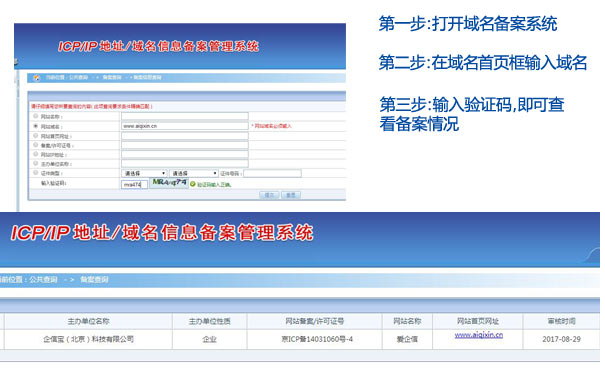Select the 主办单位名称 radio button
This screenshot has width=605, height=375.
pyautogui.click(x=35, y=163)
